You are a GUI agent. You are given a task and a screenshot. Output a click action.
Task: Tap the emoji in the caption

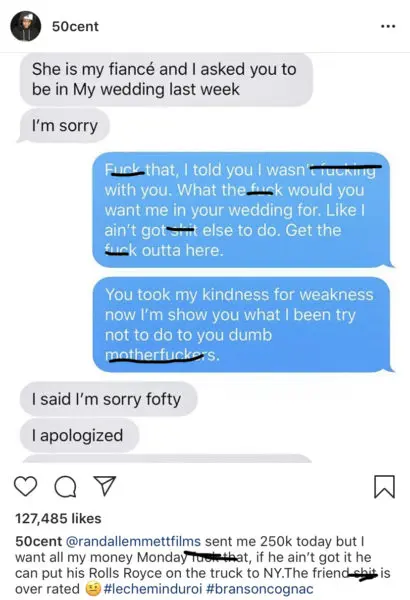click(x=92, y=589)
